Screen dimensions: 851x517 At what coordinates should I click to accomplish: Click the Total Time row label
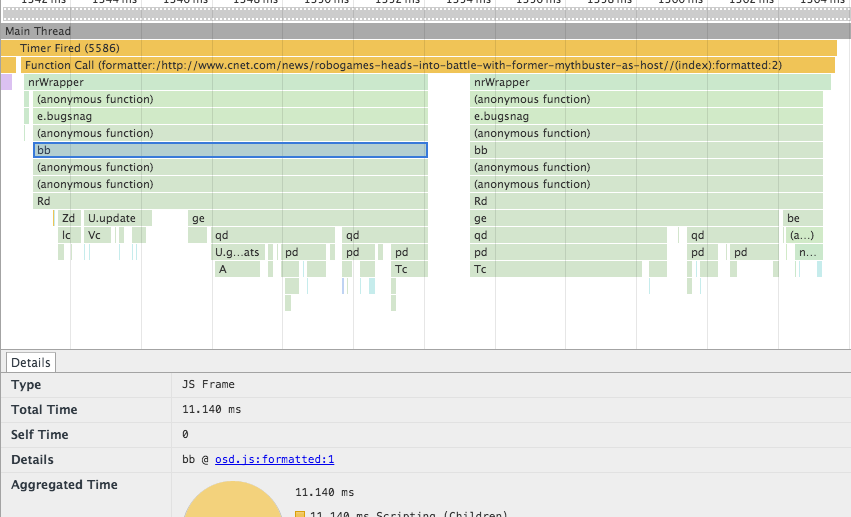point(44,410)
